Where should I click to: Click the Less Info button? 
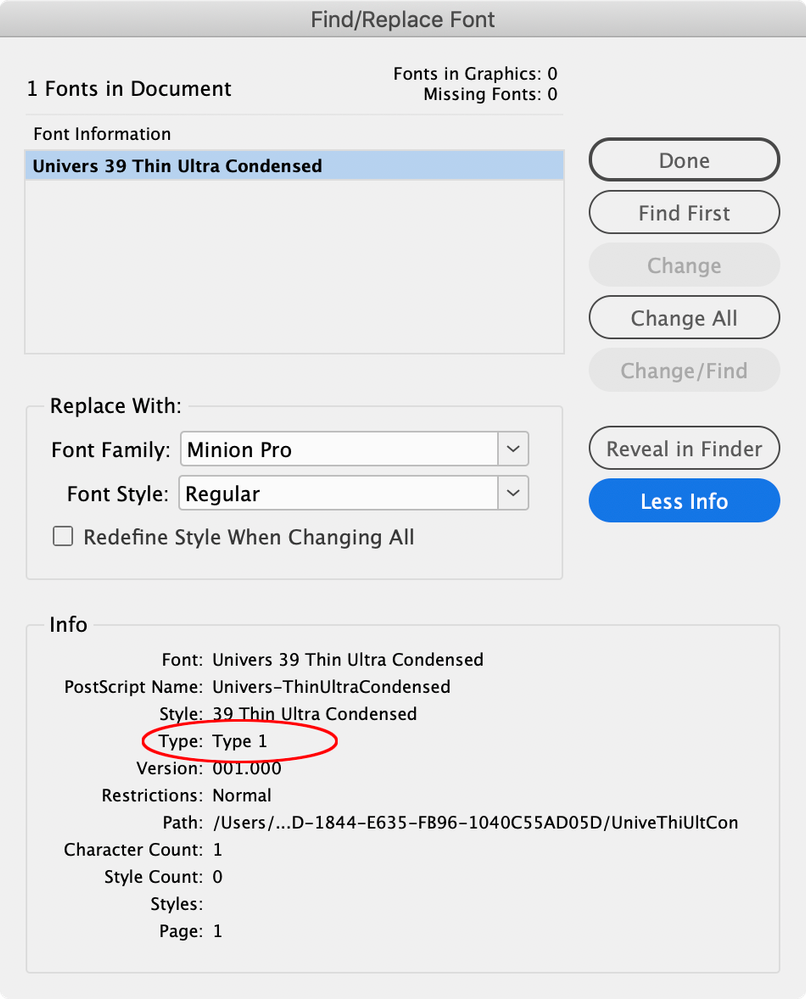(684, 501)
